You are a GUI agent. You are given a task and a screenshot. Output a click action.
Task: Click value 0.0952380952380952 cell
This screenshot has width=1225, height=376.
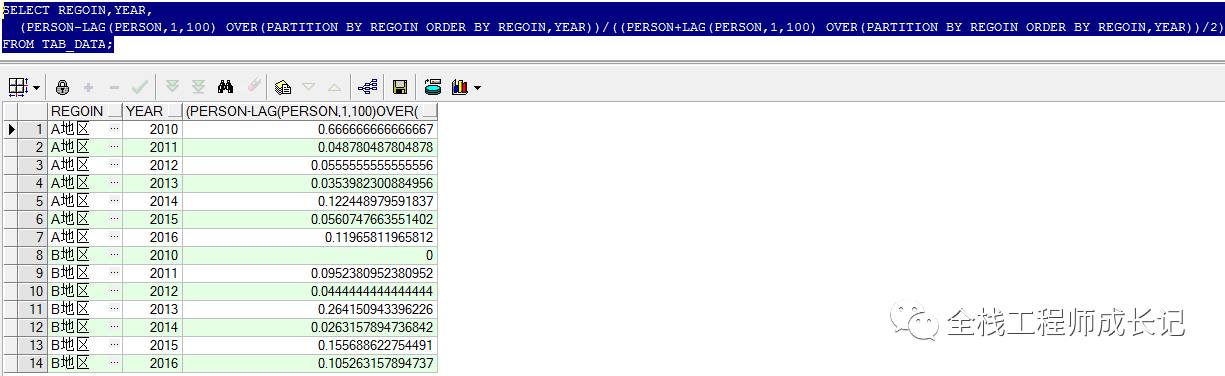[311, 273]
